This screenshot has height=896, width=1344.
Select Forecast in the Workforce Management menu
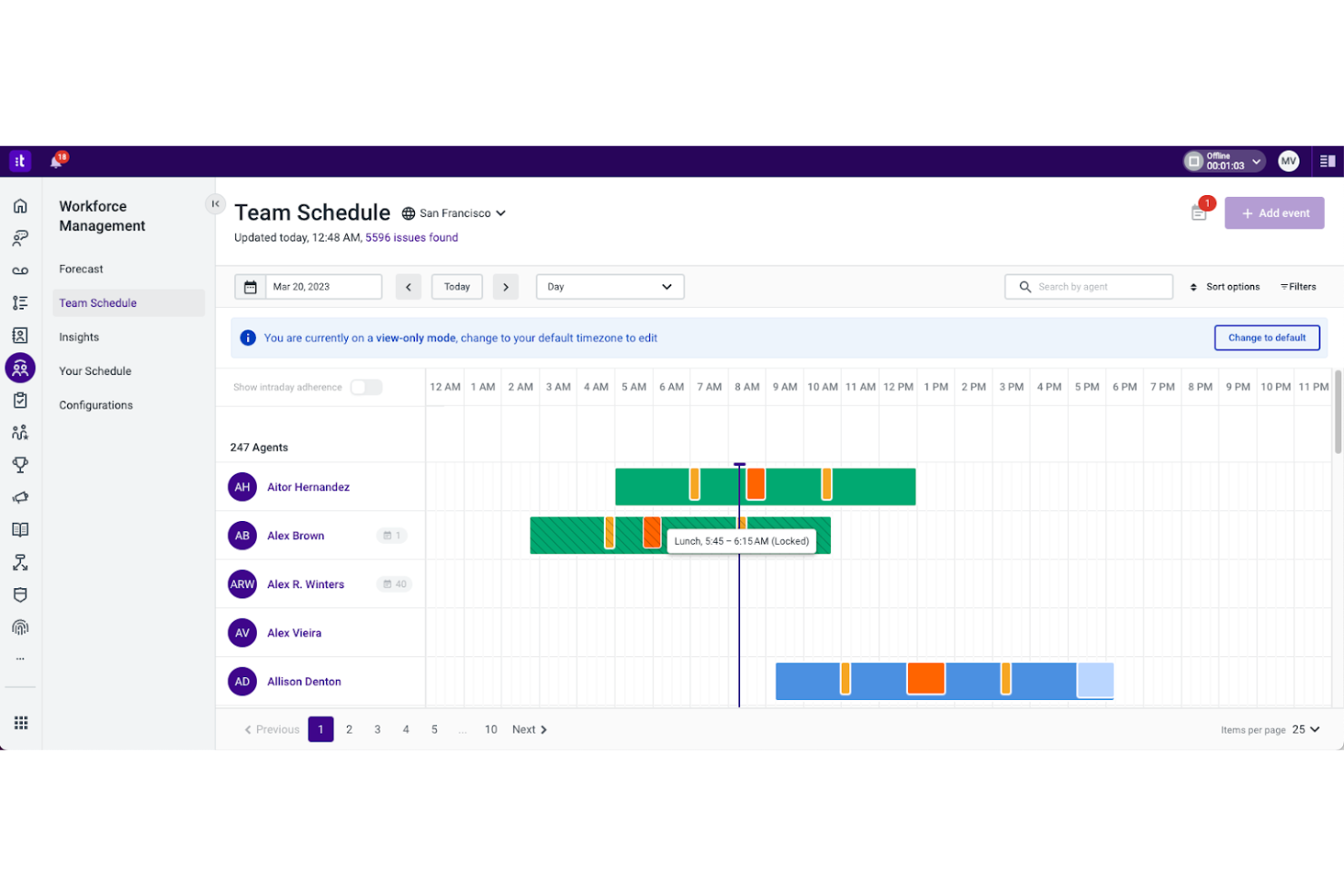pos(81,269)
